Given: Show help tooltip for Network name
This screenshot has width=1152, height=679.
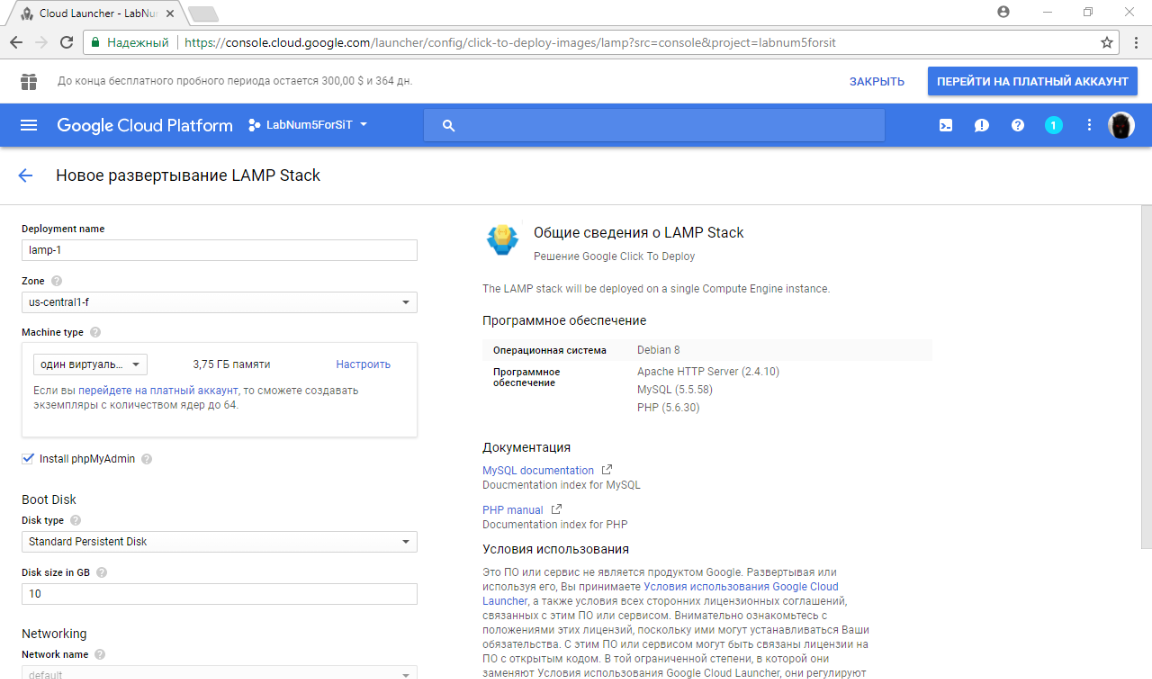Looking at the screenshot, I should 100,654.
